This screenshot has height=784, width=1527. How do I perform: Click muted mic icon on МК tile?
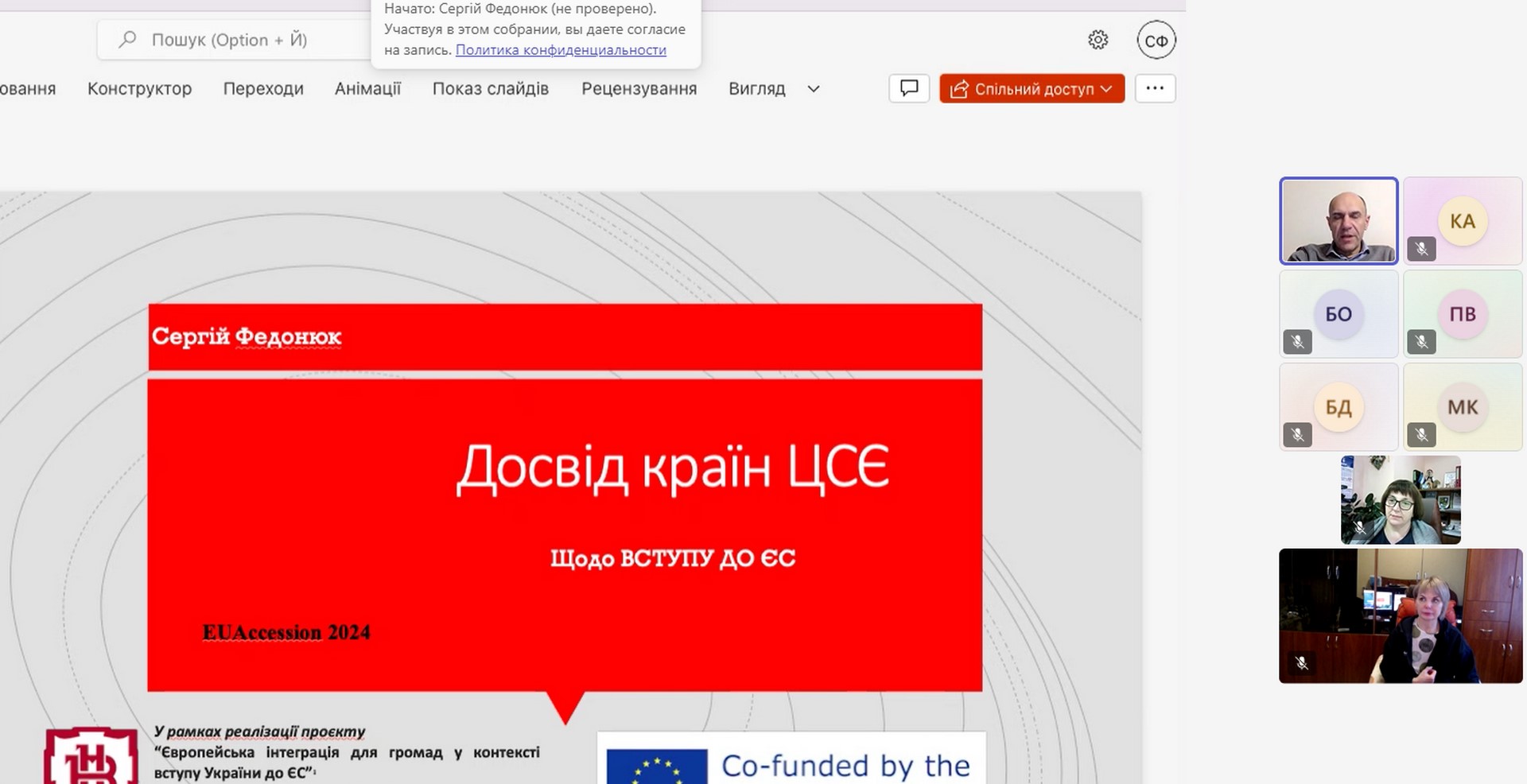(x=1421, y=435)
